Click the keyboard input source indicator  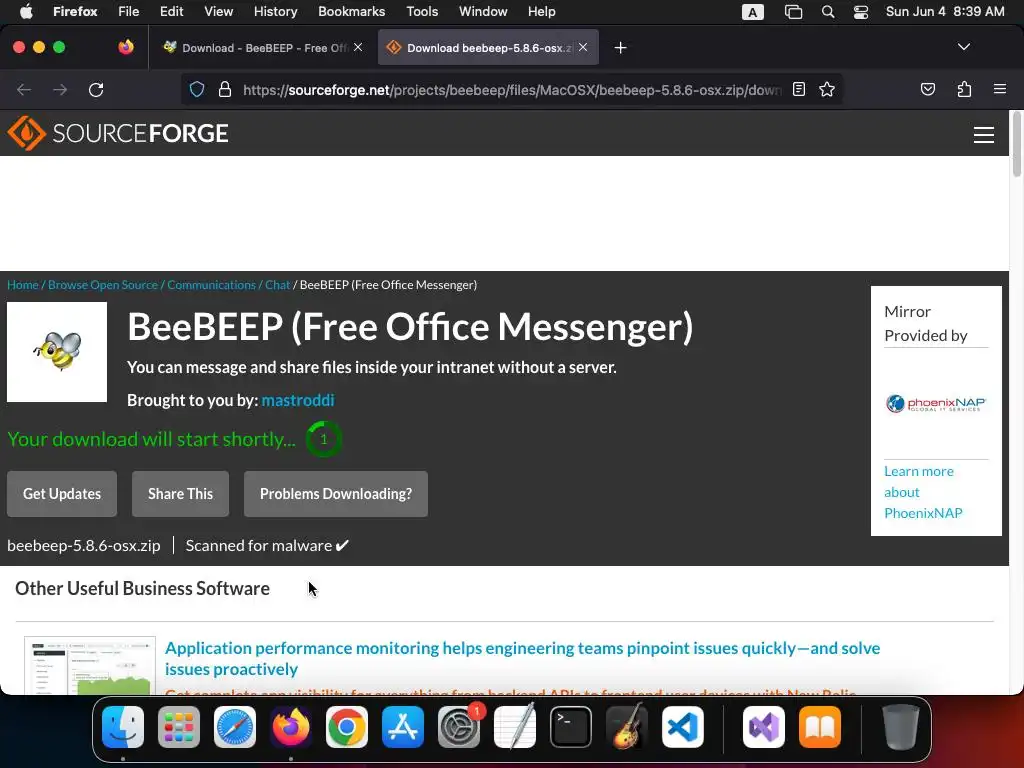tap(753, 12)
